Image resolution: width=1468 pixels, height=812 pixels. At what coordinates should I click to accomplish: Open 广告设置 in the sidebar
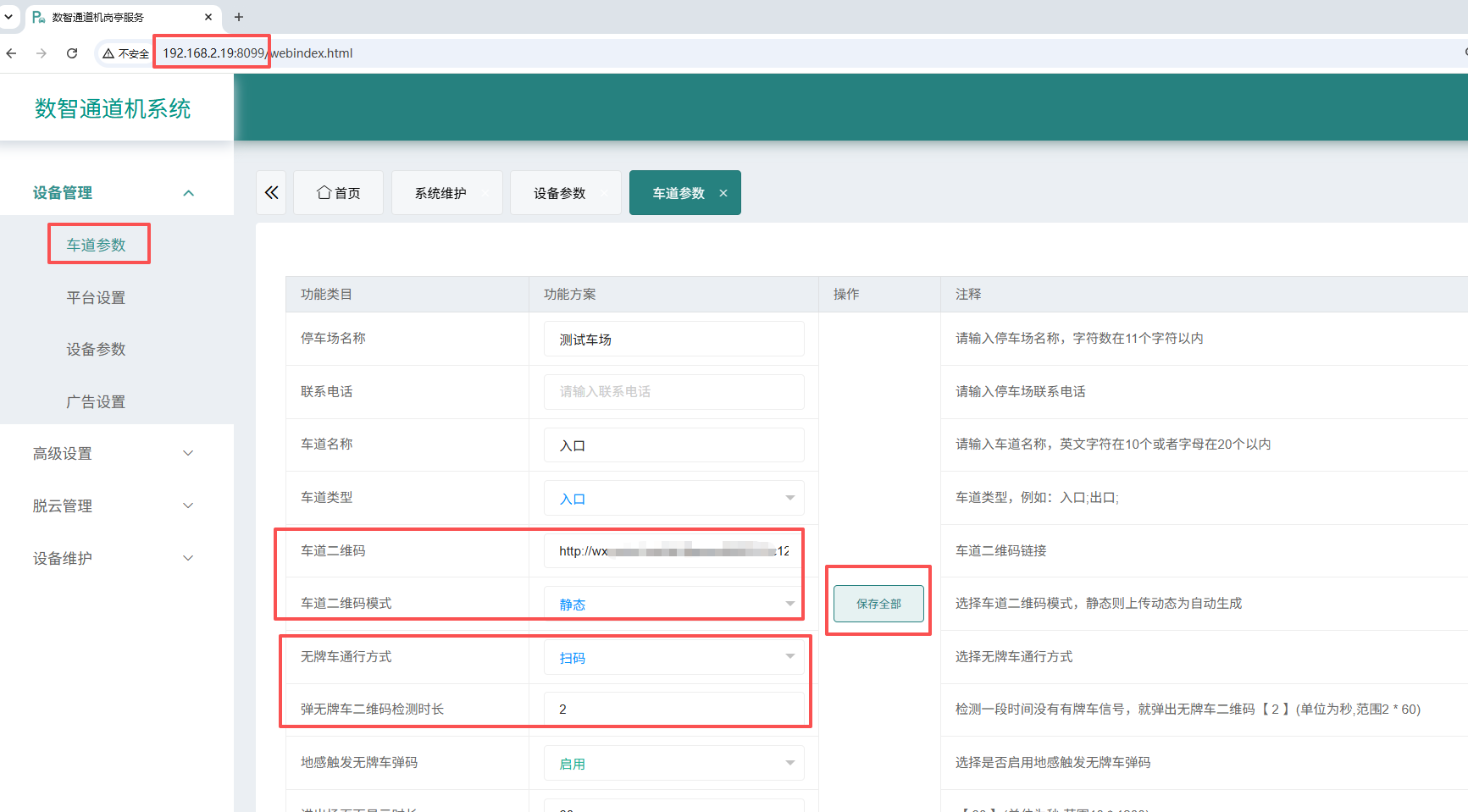coord(96,402)
